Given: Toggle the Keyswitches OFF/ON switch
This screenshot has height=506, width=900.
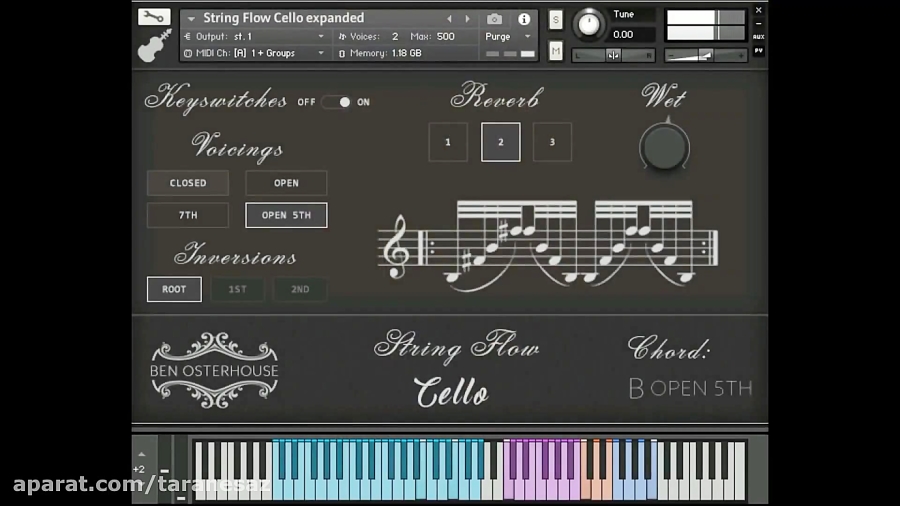Looking at the screenshot, I should click(x=336, y=102).
